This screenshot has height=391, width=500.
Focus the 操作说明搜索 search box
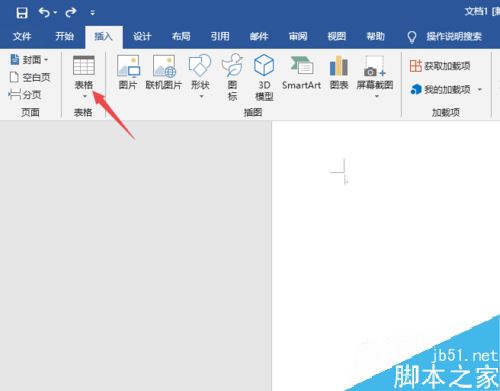pyautogui.click(x=454, y=36)
